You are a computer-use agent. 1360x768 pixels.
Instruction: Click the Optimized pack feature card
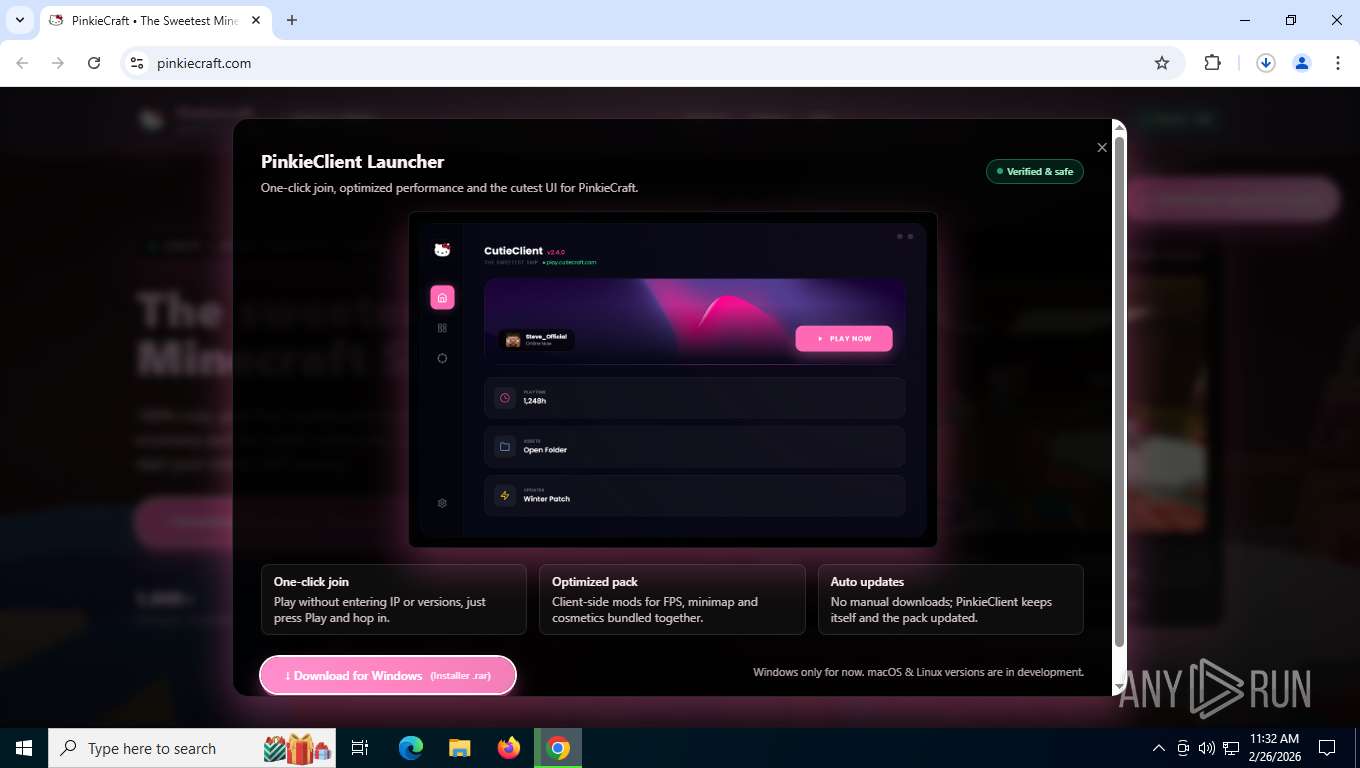point(672,600)
